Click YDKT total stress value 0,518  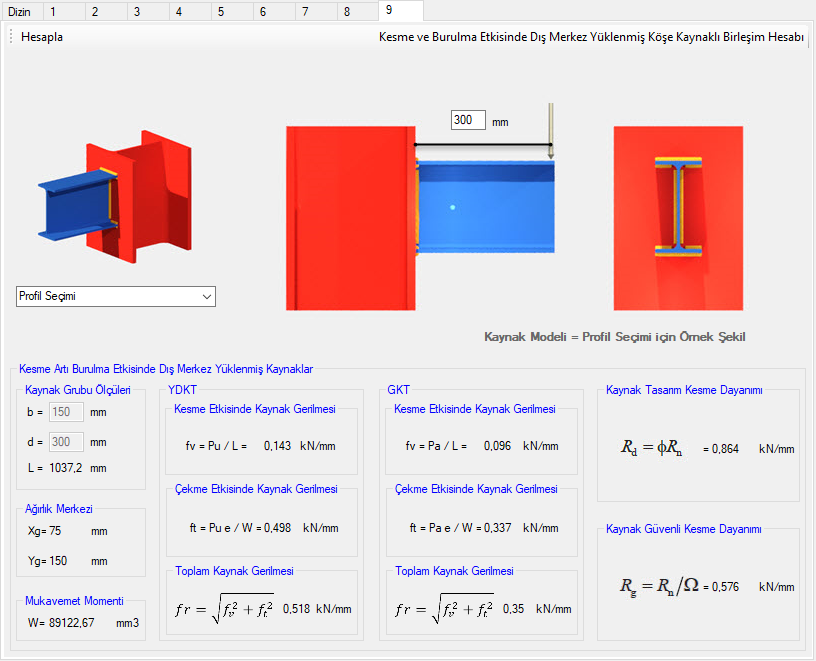(x=297, y=609)
